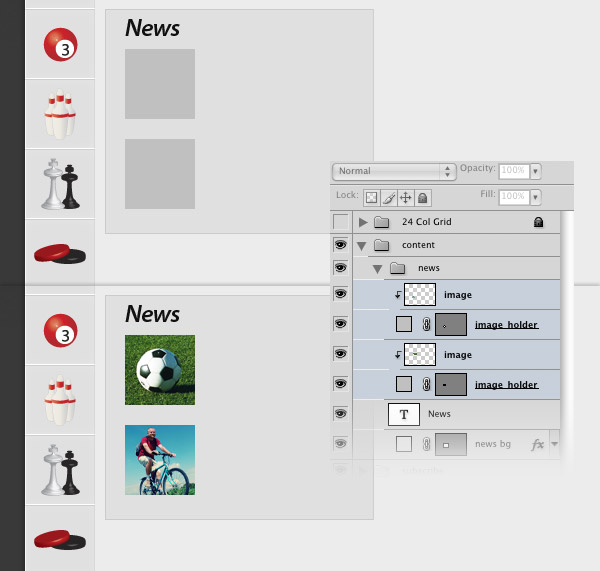Hide the second image_holder layer via eye icon

(341, 383)
